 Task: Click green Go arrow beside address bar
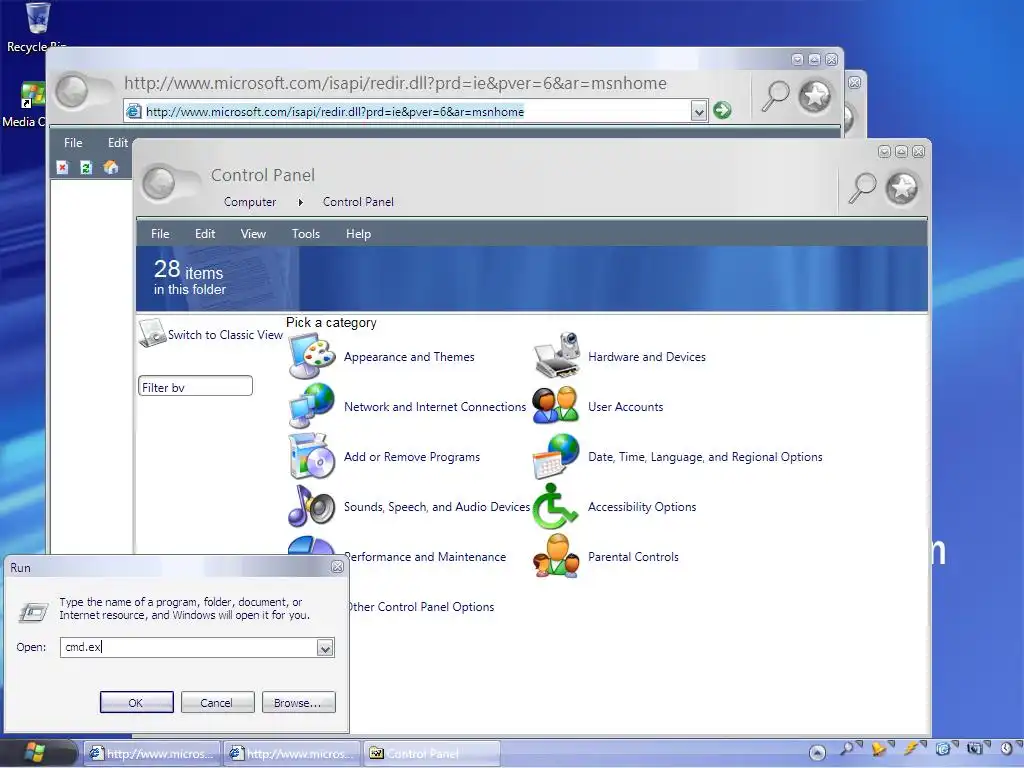point(722,110)
